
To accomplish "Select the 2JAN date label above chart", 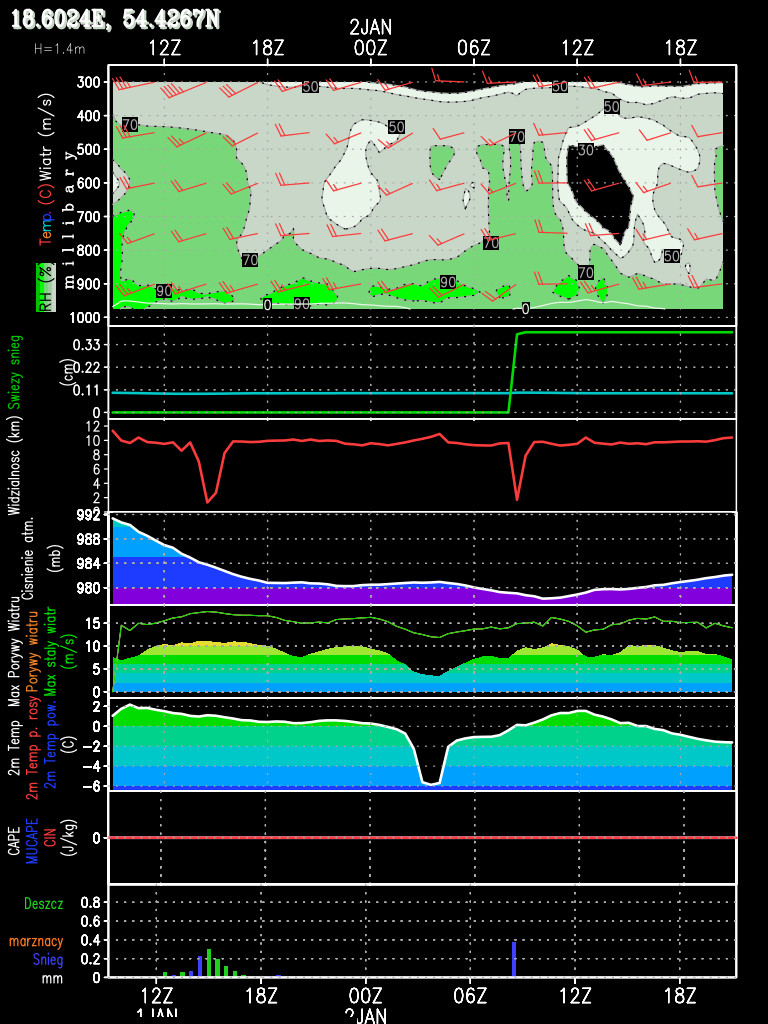I will point(370,28).
